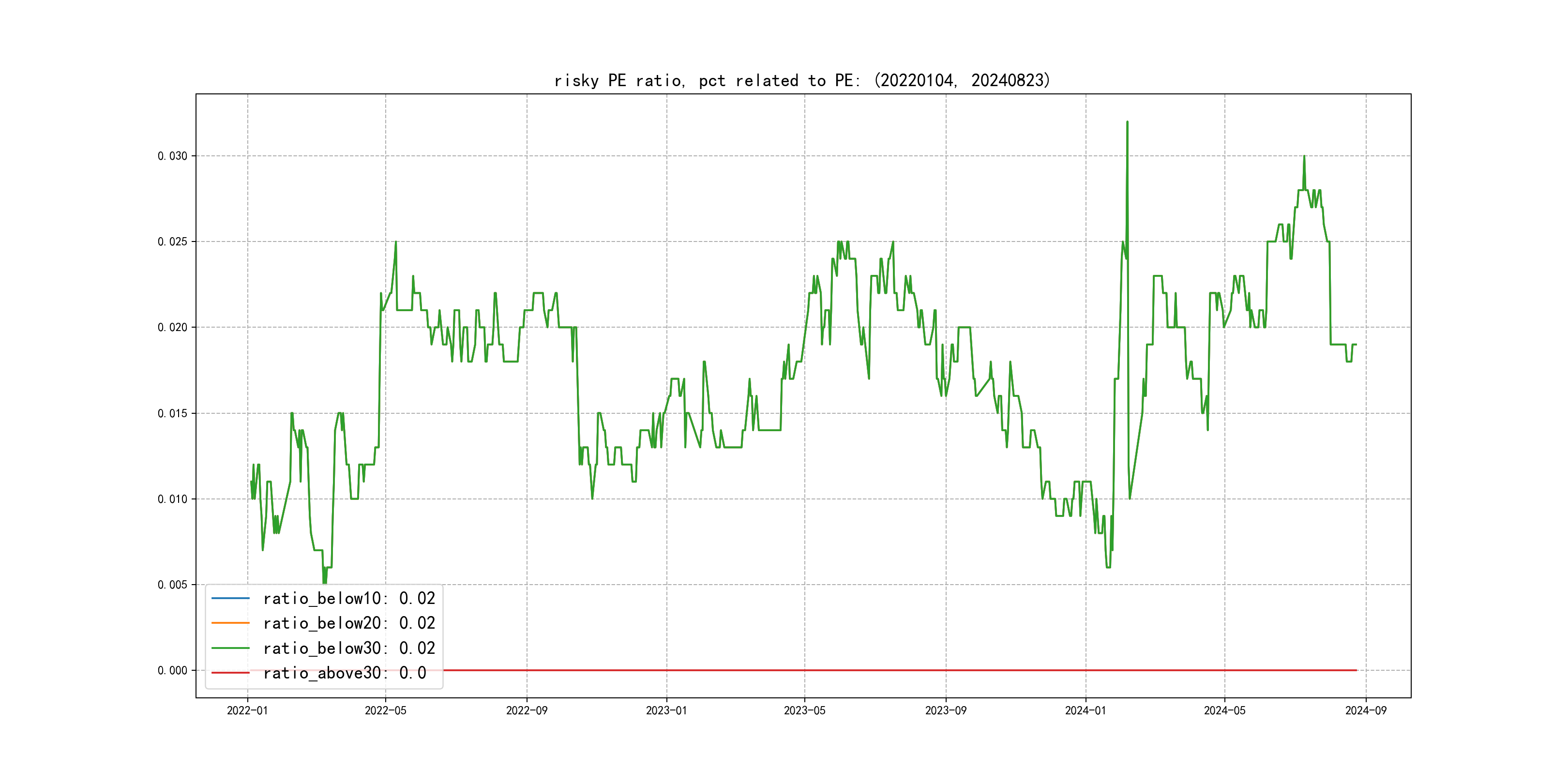Select the 'ratio_below10: 0.02' legend label

[349, 598]
